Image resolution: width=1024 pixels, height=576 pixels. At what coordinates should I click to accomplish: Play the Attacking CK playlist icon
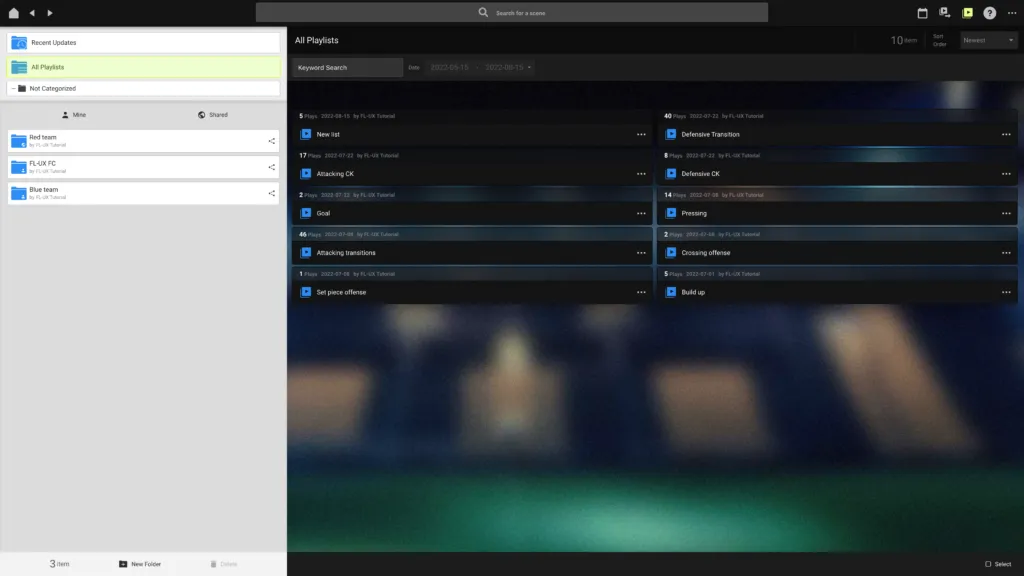(x=306, y=174)
